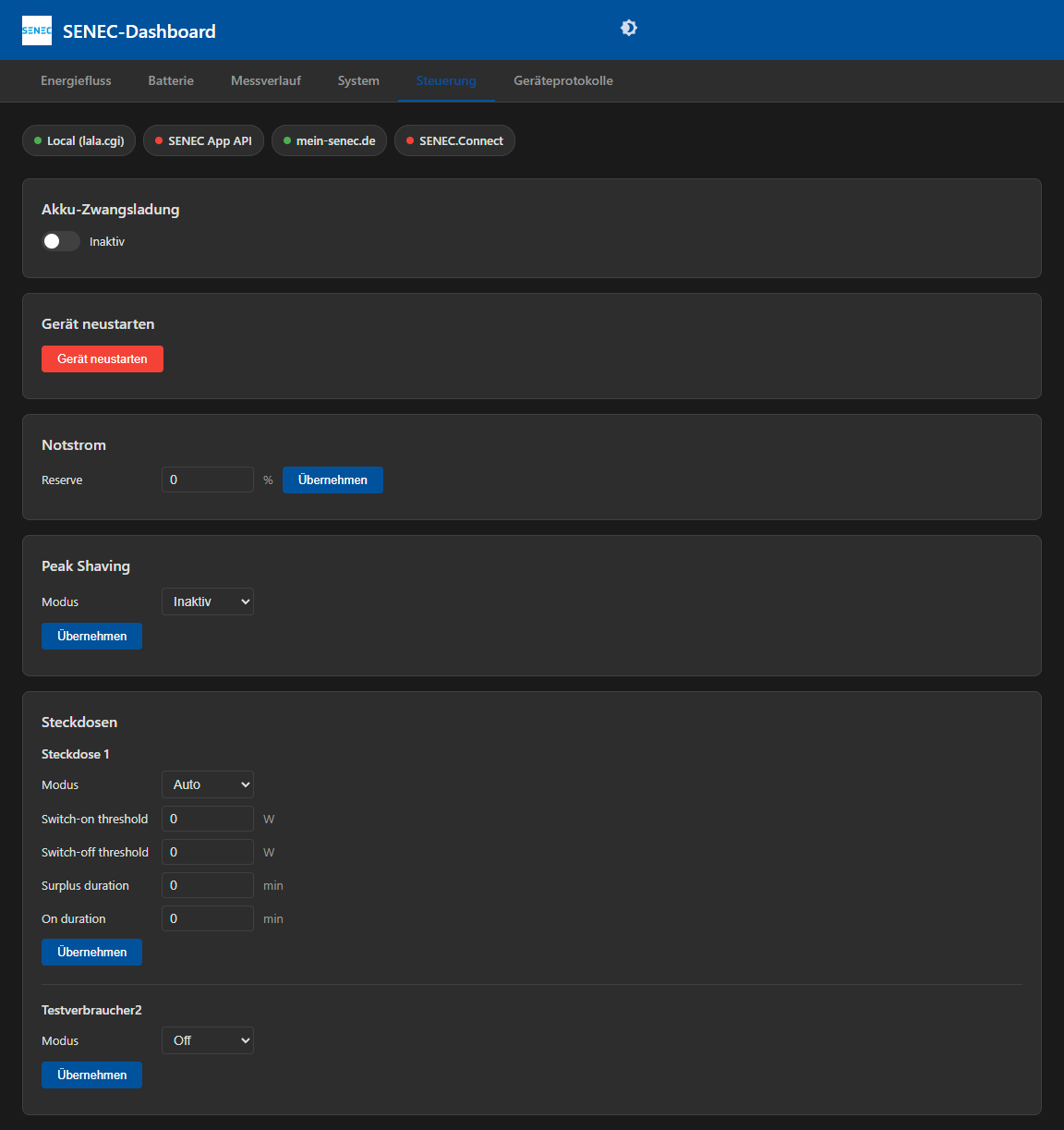The image size is (1064, 1130).
Task: Open the Energiefluss tab
Action: (76, 80)
